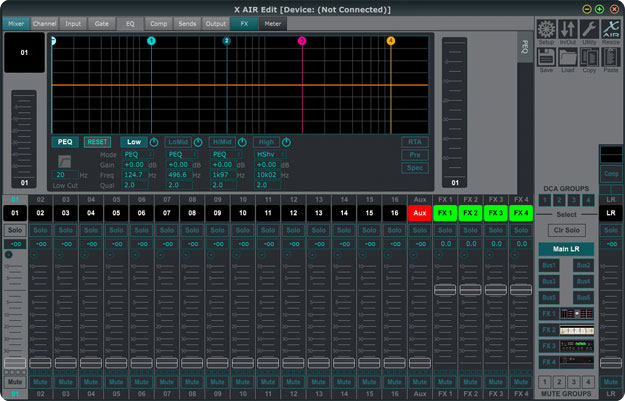Image resolution: width=625 pixels, height=401 pixels.
Task: Switch to the Sends tab
Action: 187,24
